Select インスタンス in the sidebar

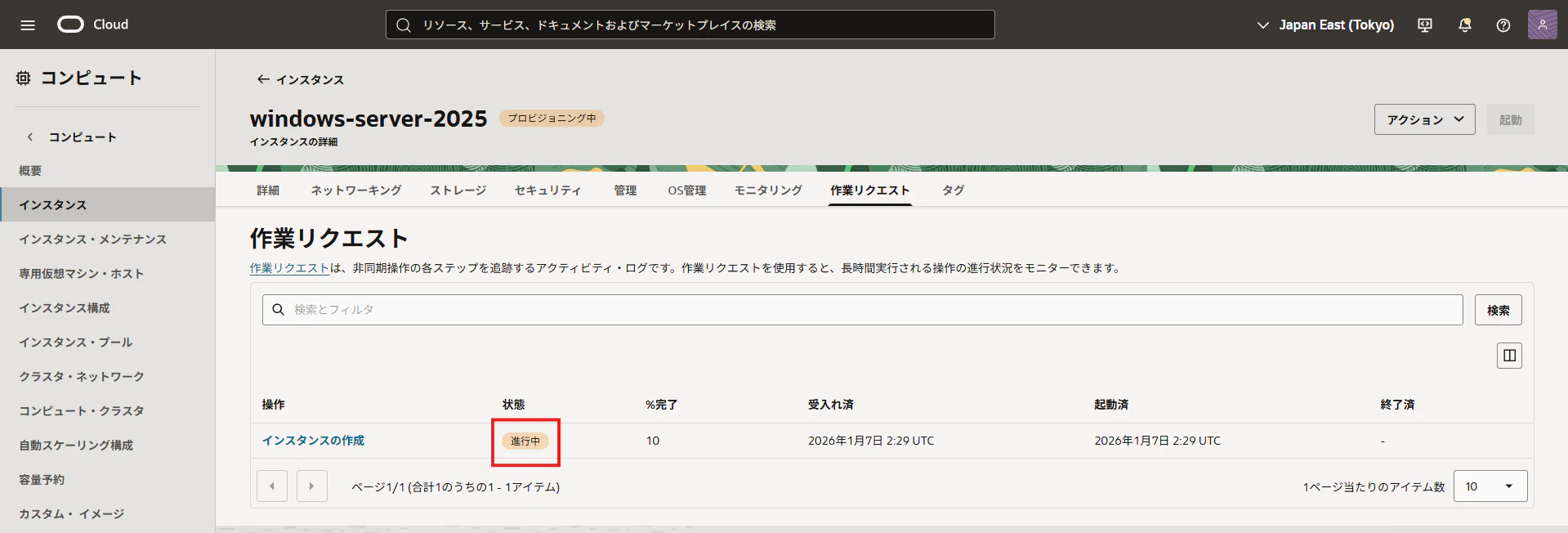[108, 204]
